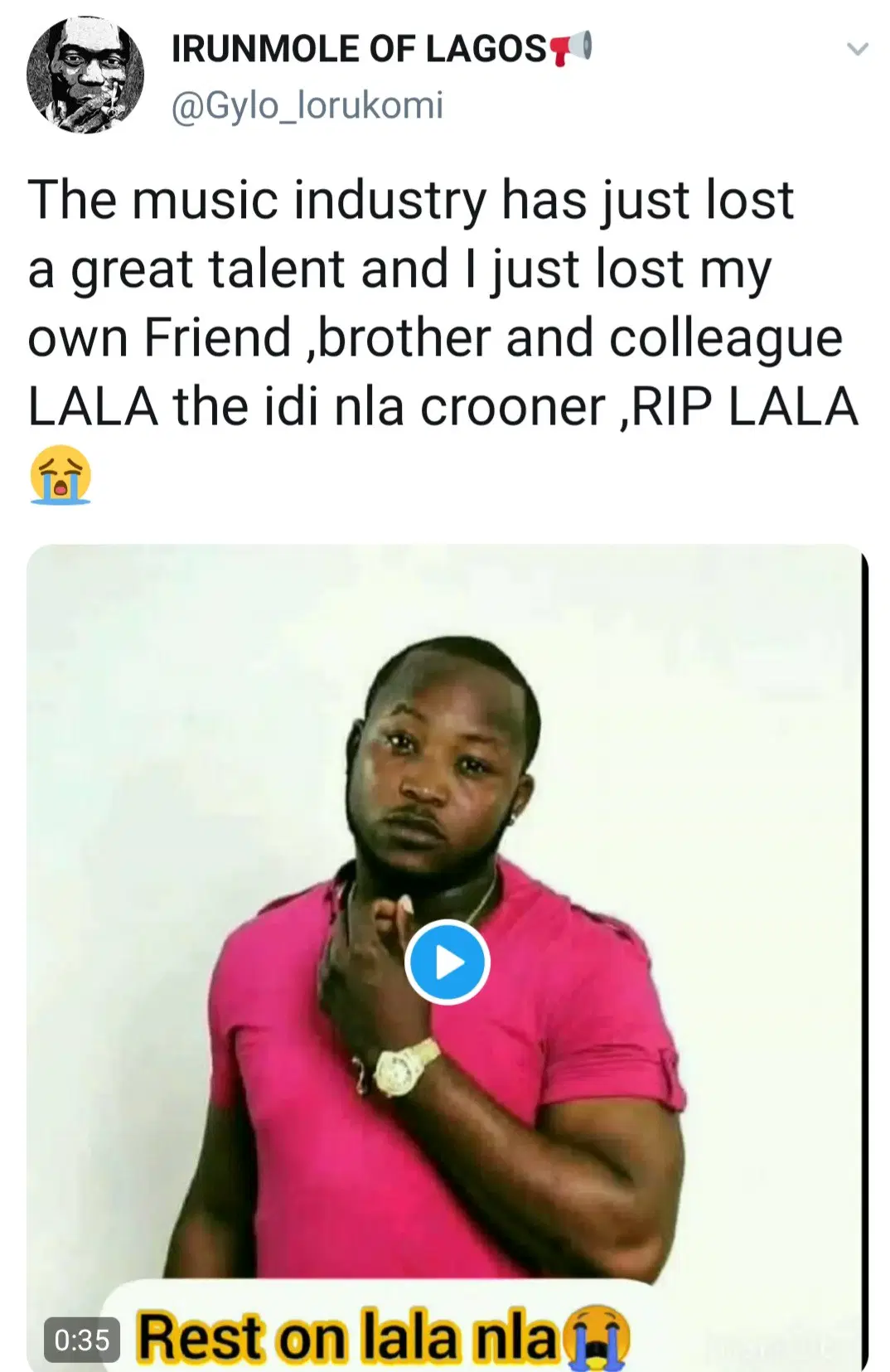Click the 0:35 video duration badge

coord(81,1340)
